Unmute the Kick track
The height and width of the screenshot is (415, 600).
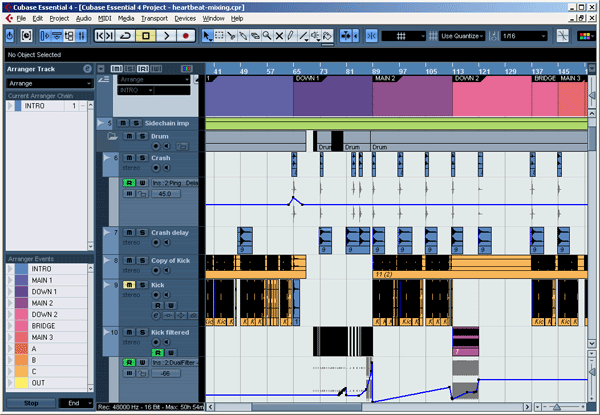(128, 285)
